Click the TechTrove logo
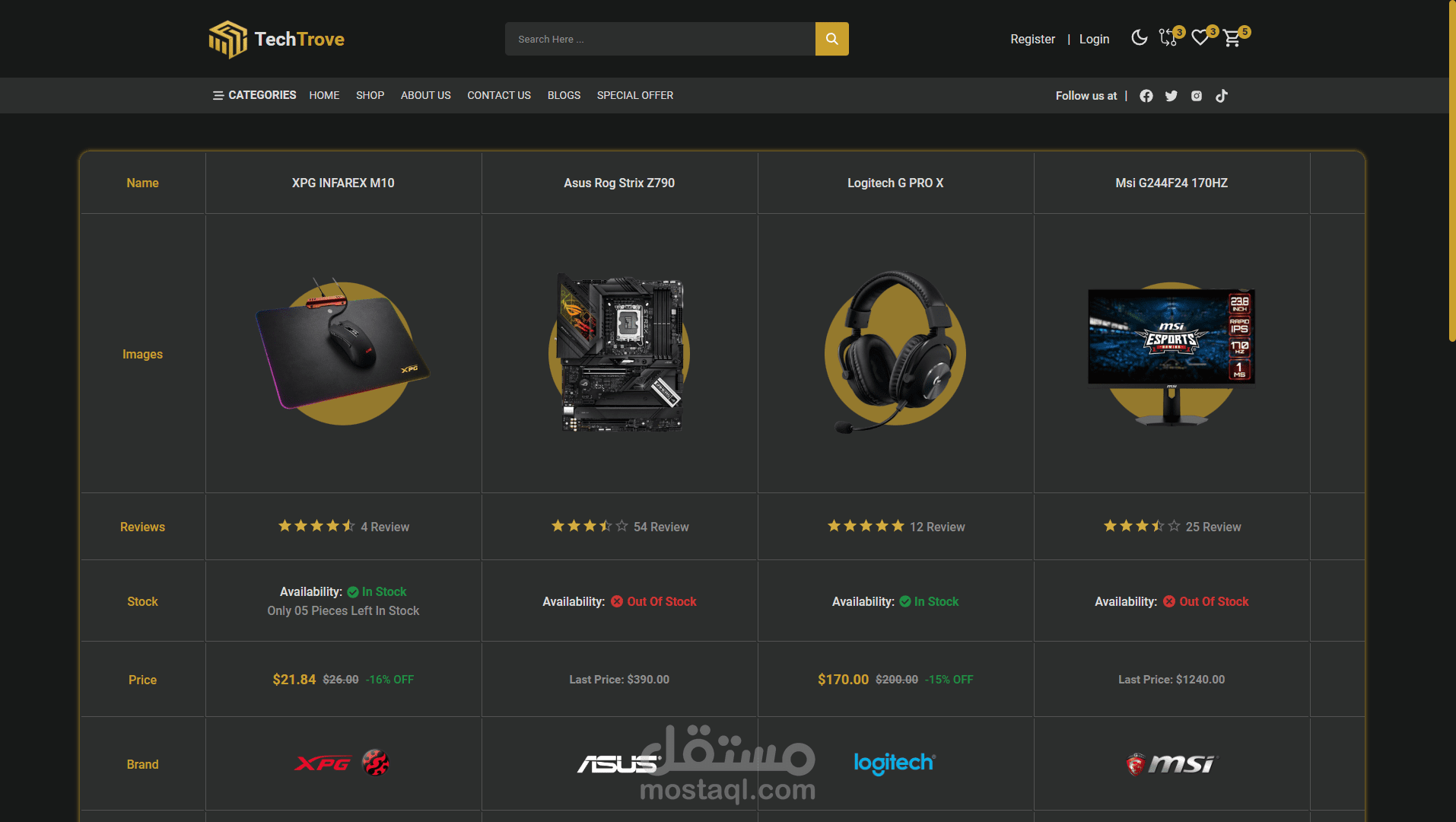 coord(277,39)
